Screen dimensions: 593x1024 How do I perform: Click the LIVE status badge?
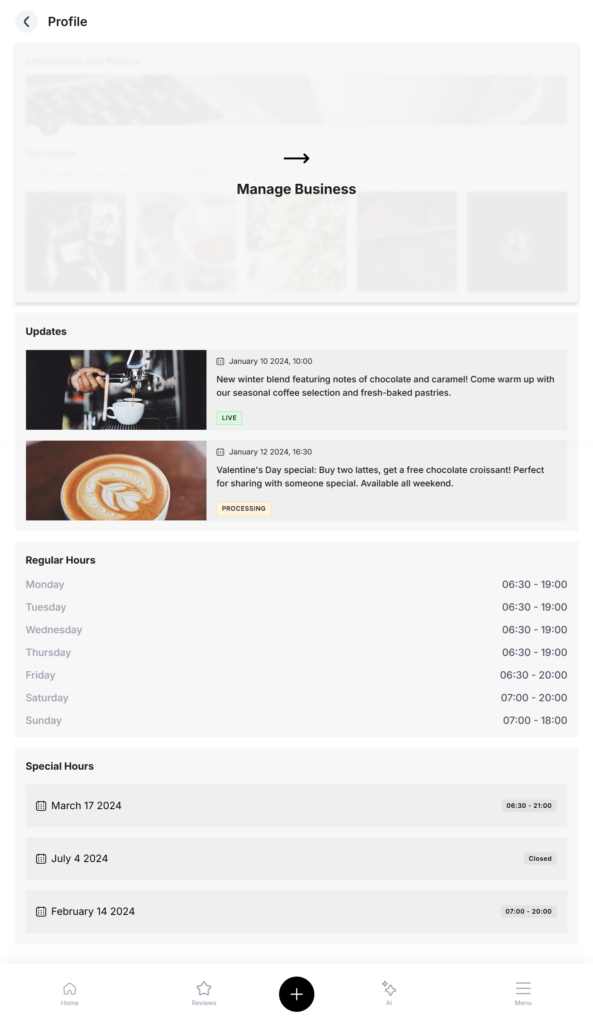[x=229, y=418]
